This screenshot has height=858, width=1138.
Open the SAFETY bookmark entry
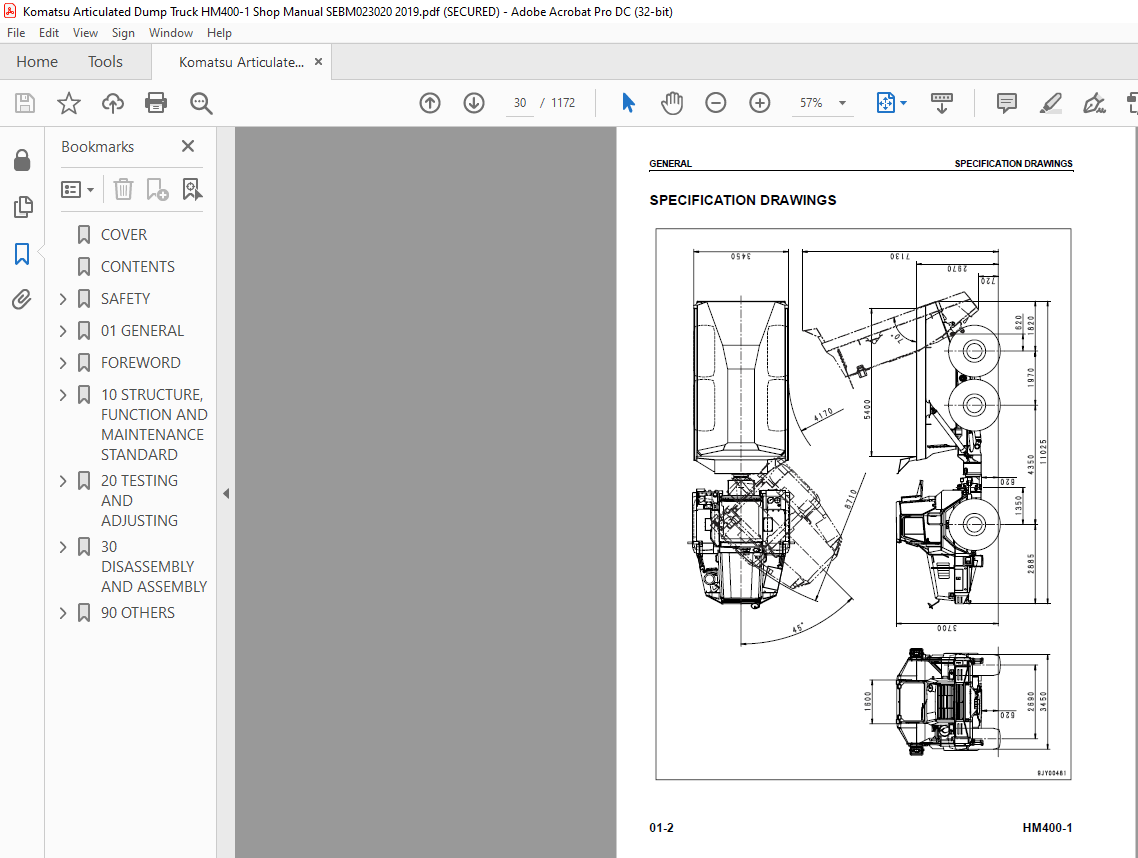coord(125,299)
